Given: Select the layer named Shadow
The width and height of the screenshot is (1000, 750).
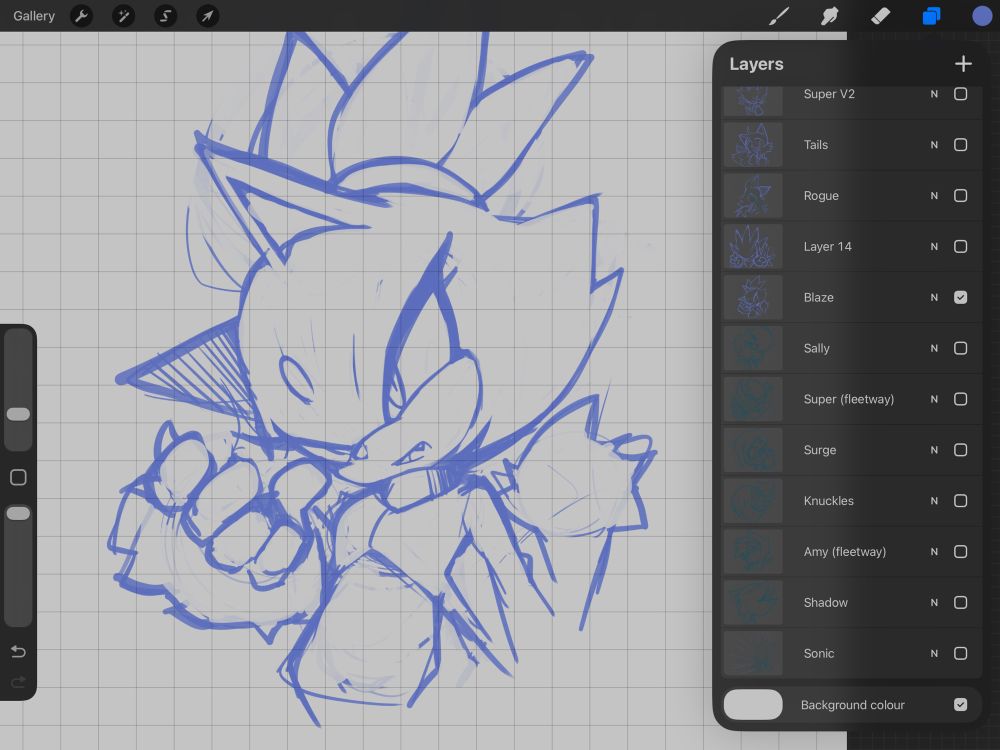Looking at the screenshot, I should click(825, 603).
